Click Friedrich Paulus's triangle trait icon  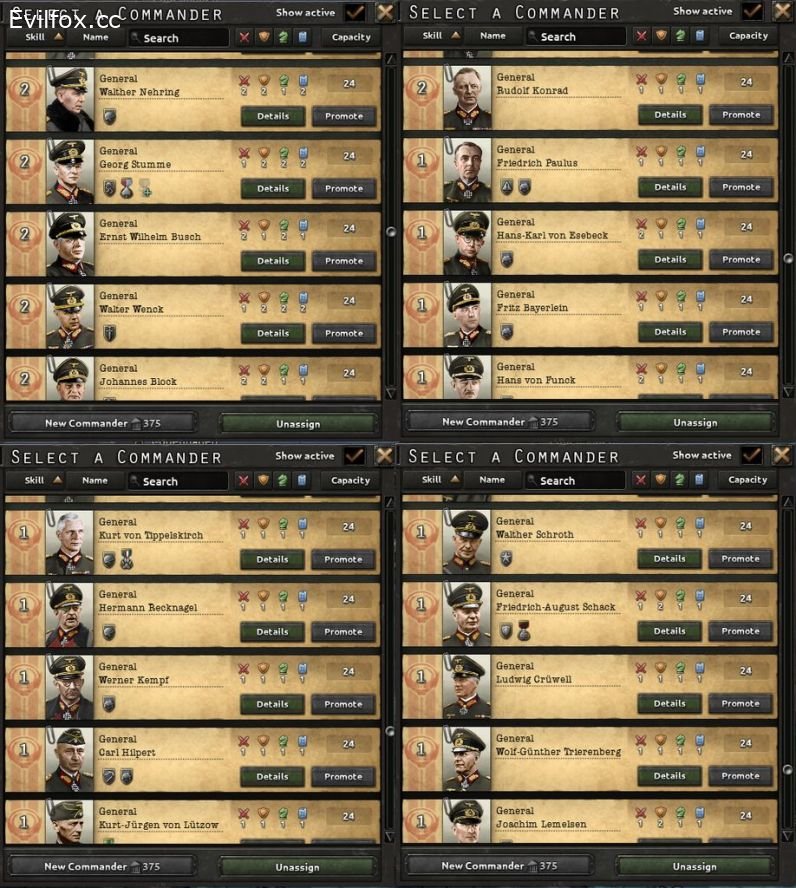507,187
